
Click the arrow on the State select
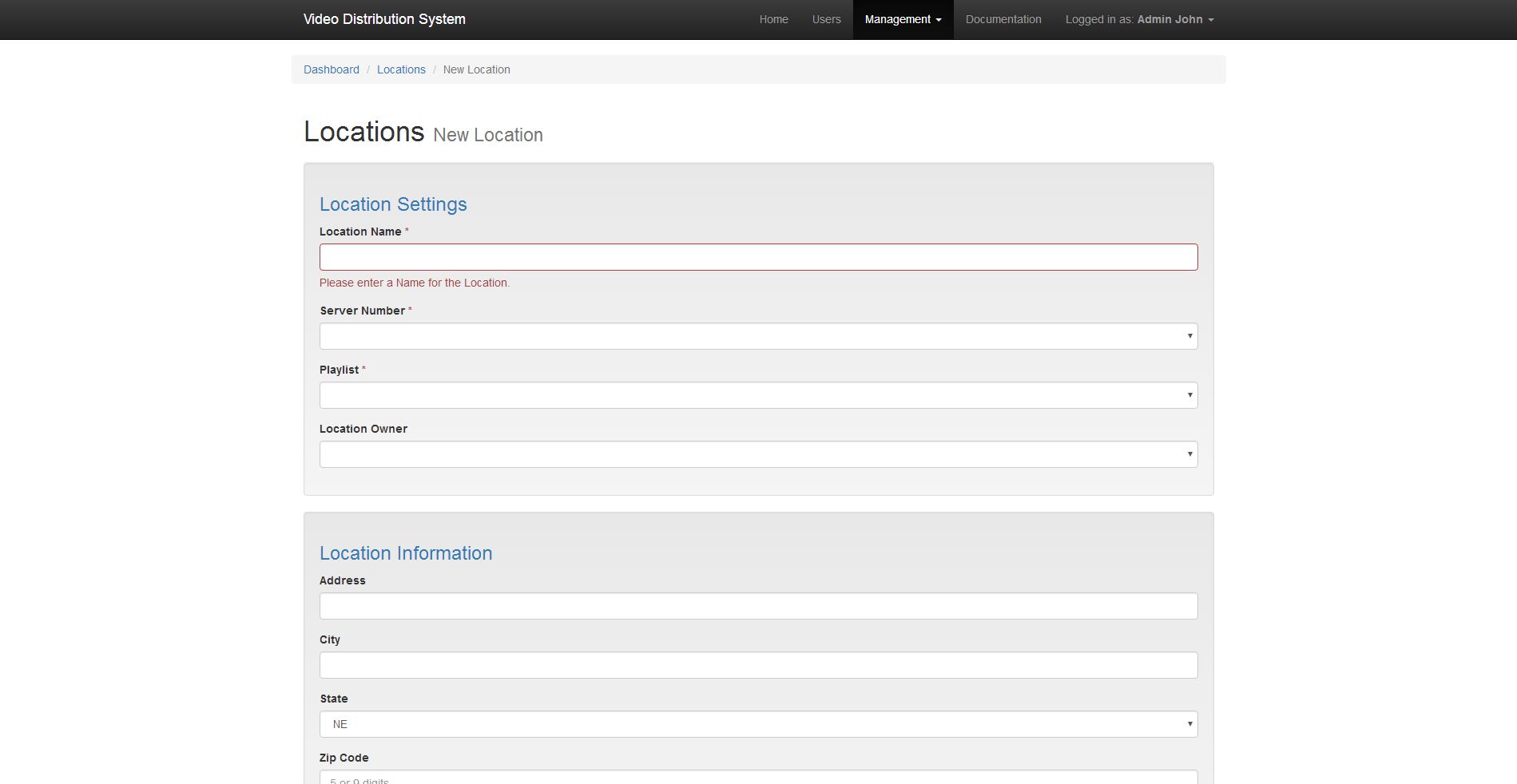tap(1189, 724)
